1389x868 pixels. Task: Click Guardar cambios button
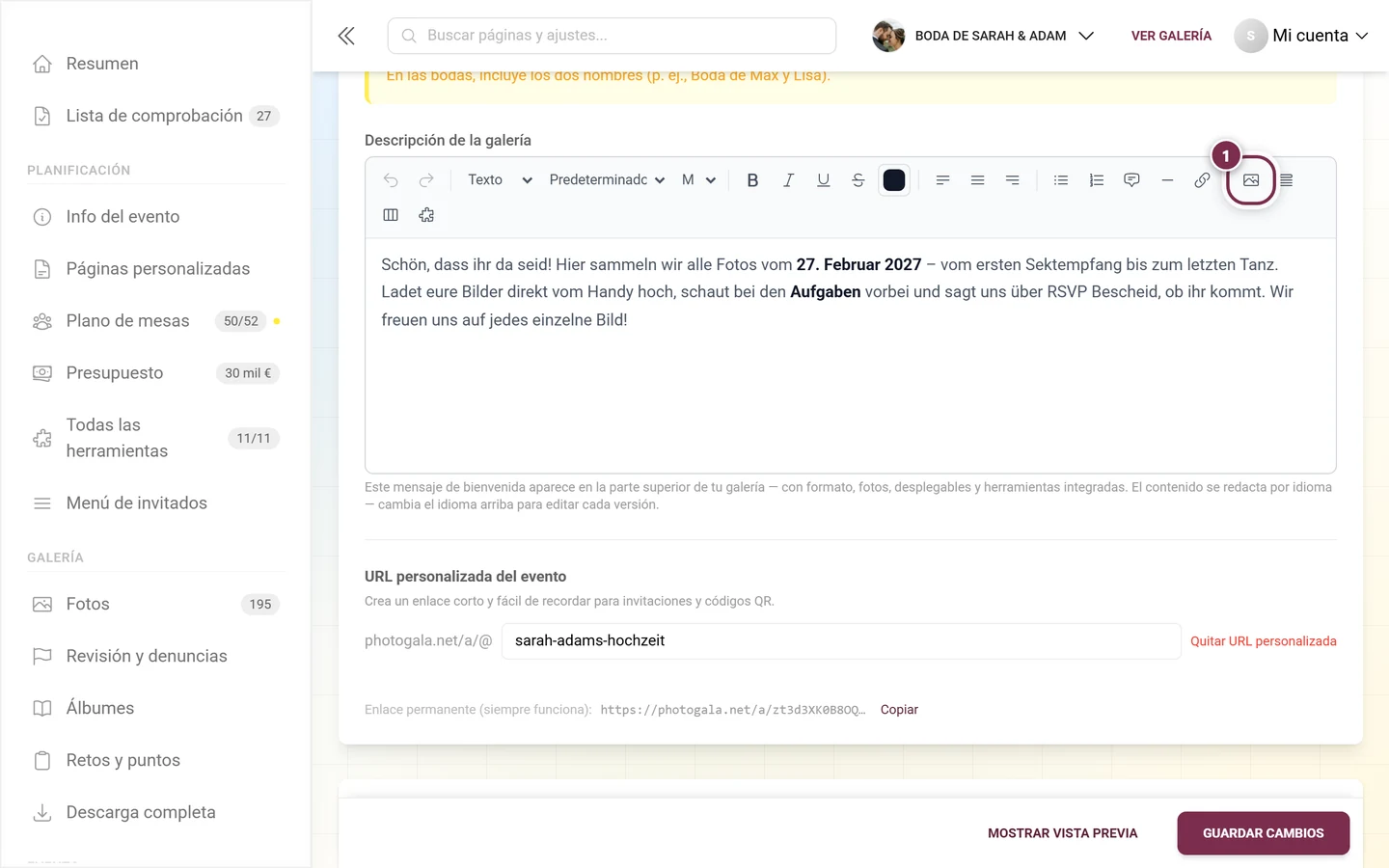tap(1263, 833)
